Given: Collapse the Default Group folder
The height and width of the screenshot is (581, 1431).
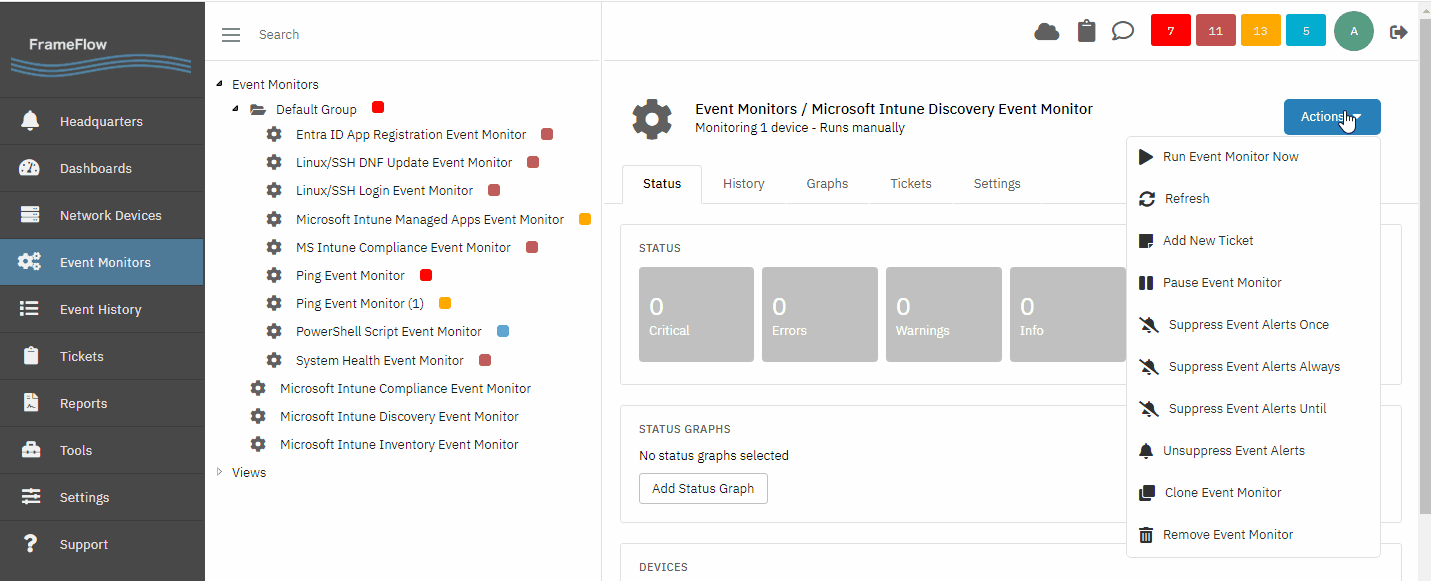Looking at the screenshot, I should coord(236,109).
